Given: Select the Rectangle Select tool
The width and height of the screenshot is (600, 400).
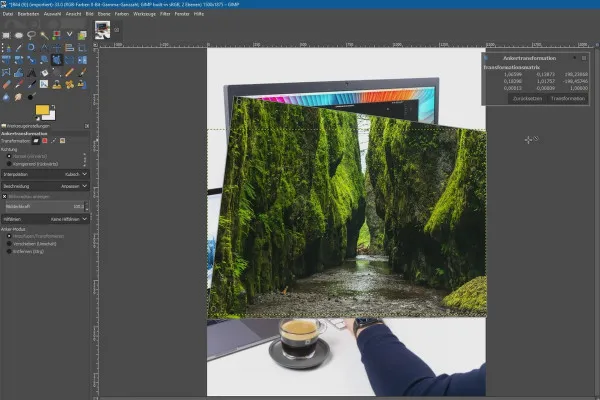Looking at the screenshot, I should coord(6,35).
